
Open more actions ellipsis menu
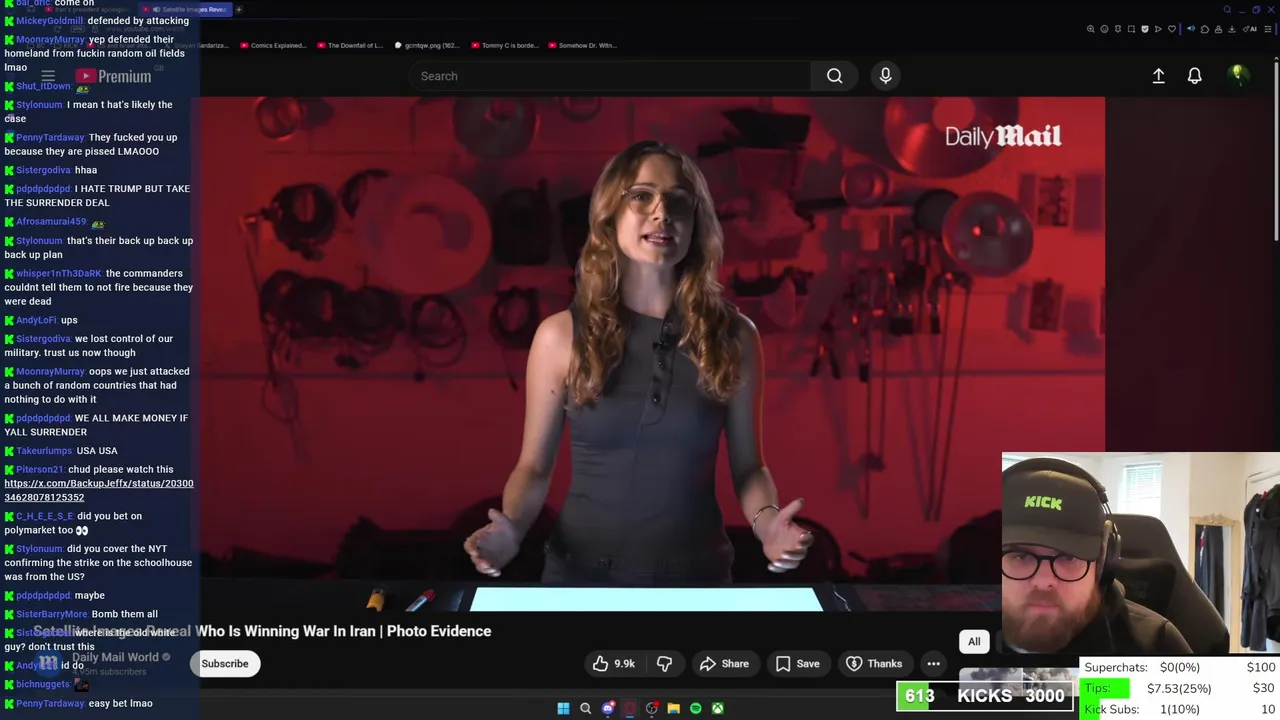click(x=933, y=663)
